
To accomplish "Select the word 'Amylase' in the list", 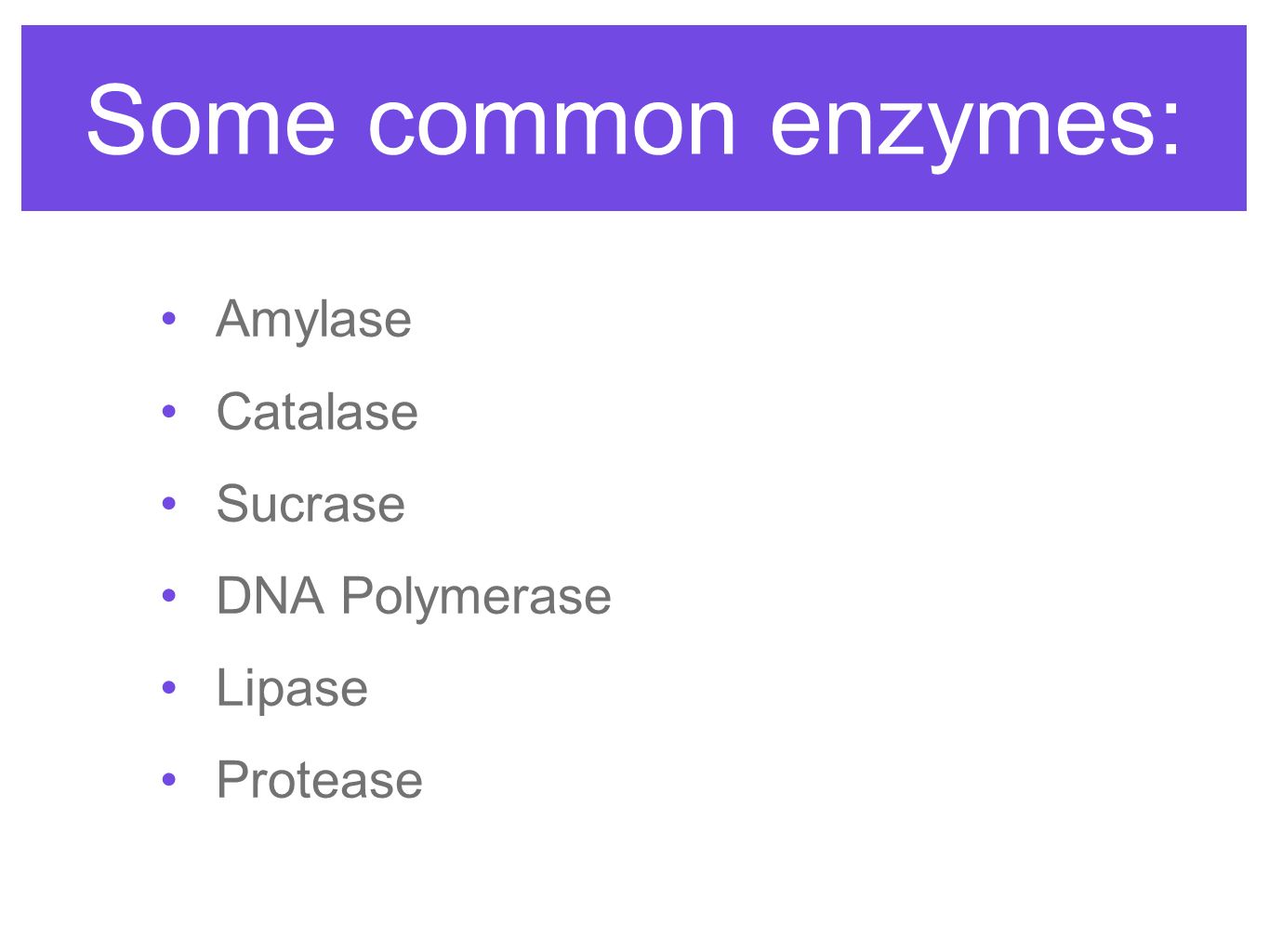I will [x=313, y=320].
